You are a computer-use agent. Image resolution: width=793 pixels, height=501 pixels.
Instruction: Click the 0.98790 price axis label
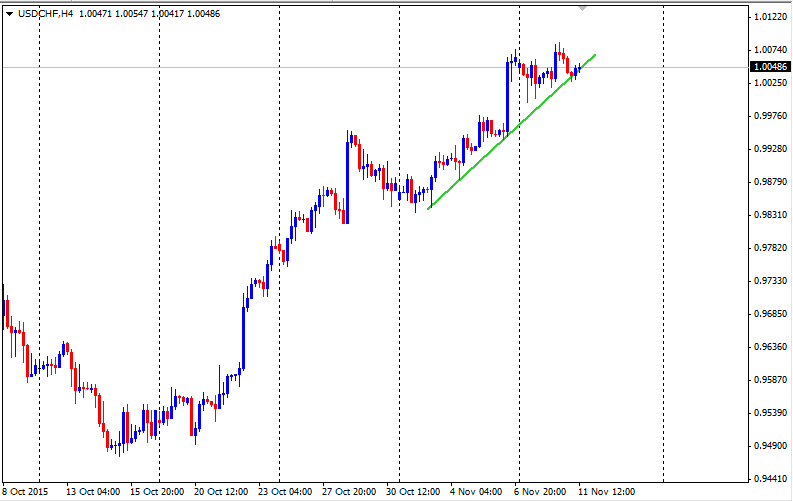point(770,181)
